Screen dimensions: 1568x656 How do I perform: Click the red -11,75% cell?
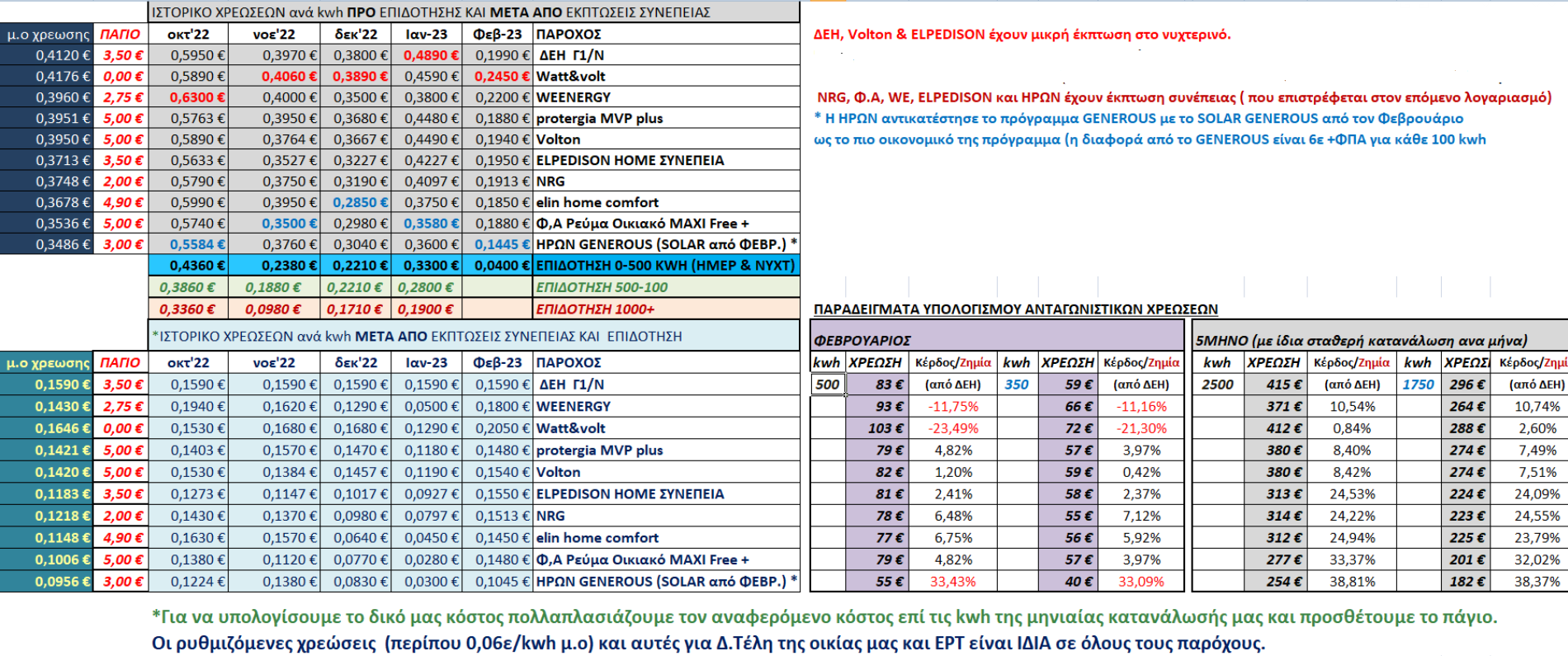click(953, 407)
